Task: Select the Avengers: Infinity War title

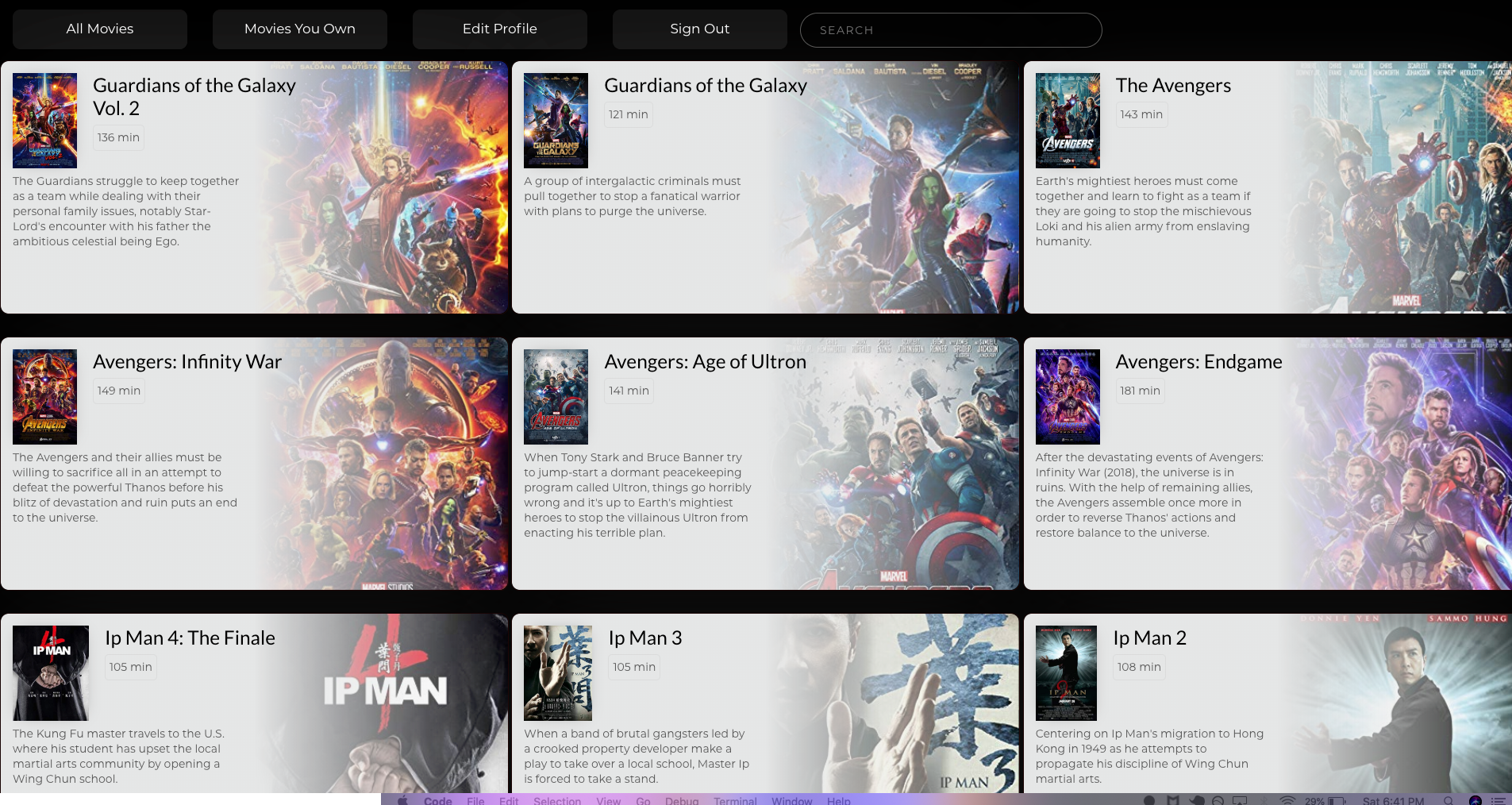Action: click(187, 362)
